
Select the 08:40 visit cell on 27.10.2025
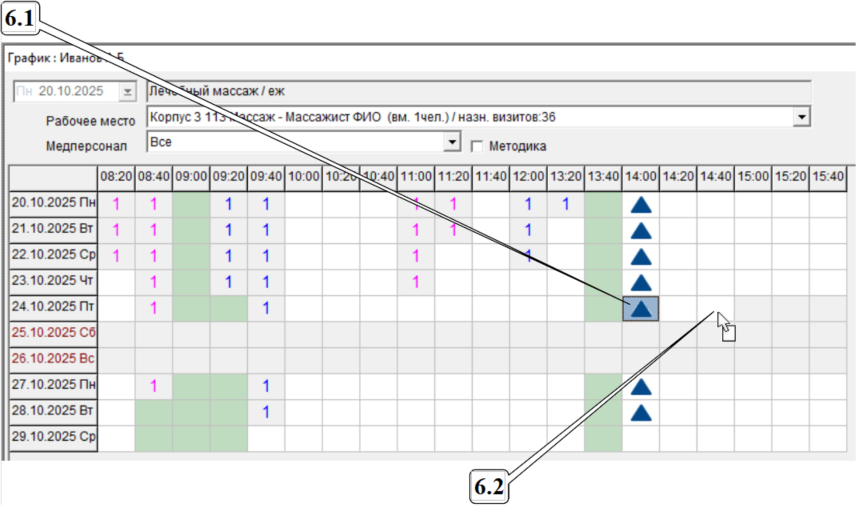[154, 386]
